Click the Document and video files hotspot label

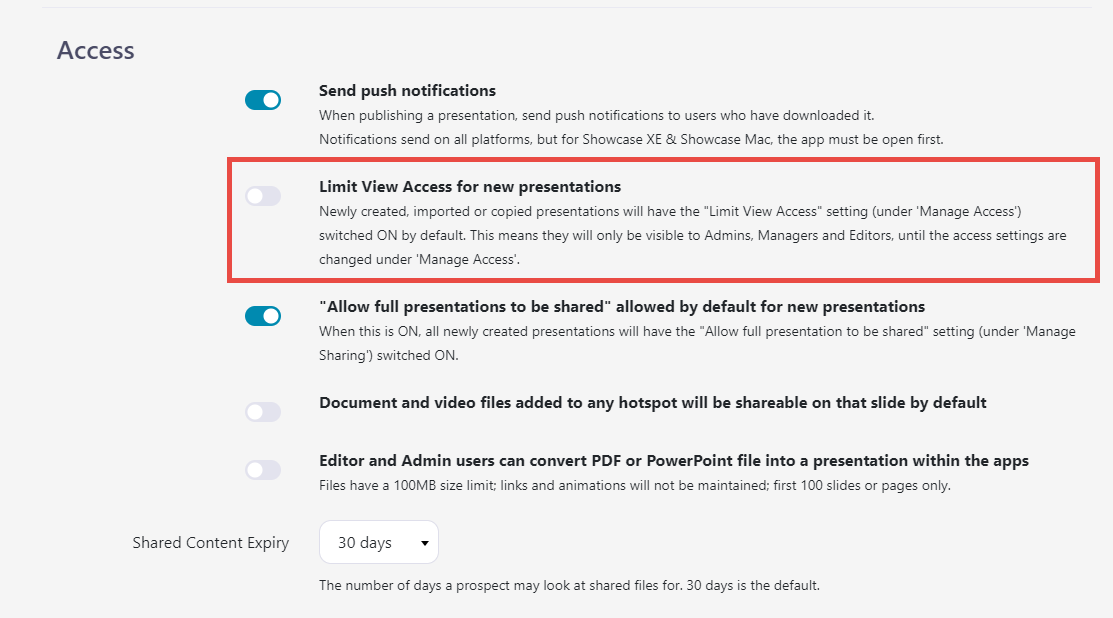[x=652, y=403]
